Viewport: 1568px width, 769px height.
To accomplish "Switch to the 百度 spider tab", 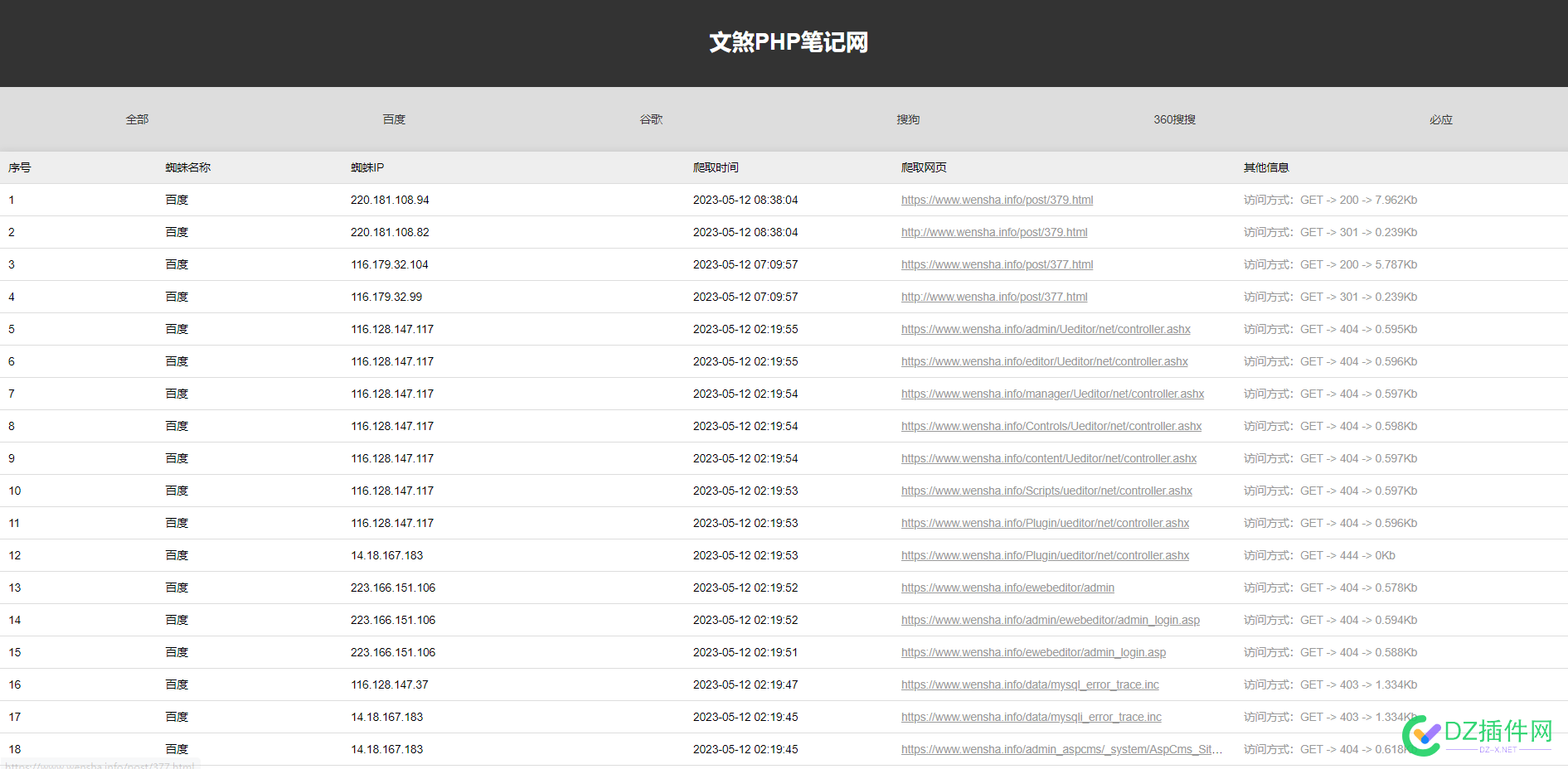I will coord(394,119).
